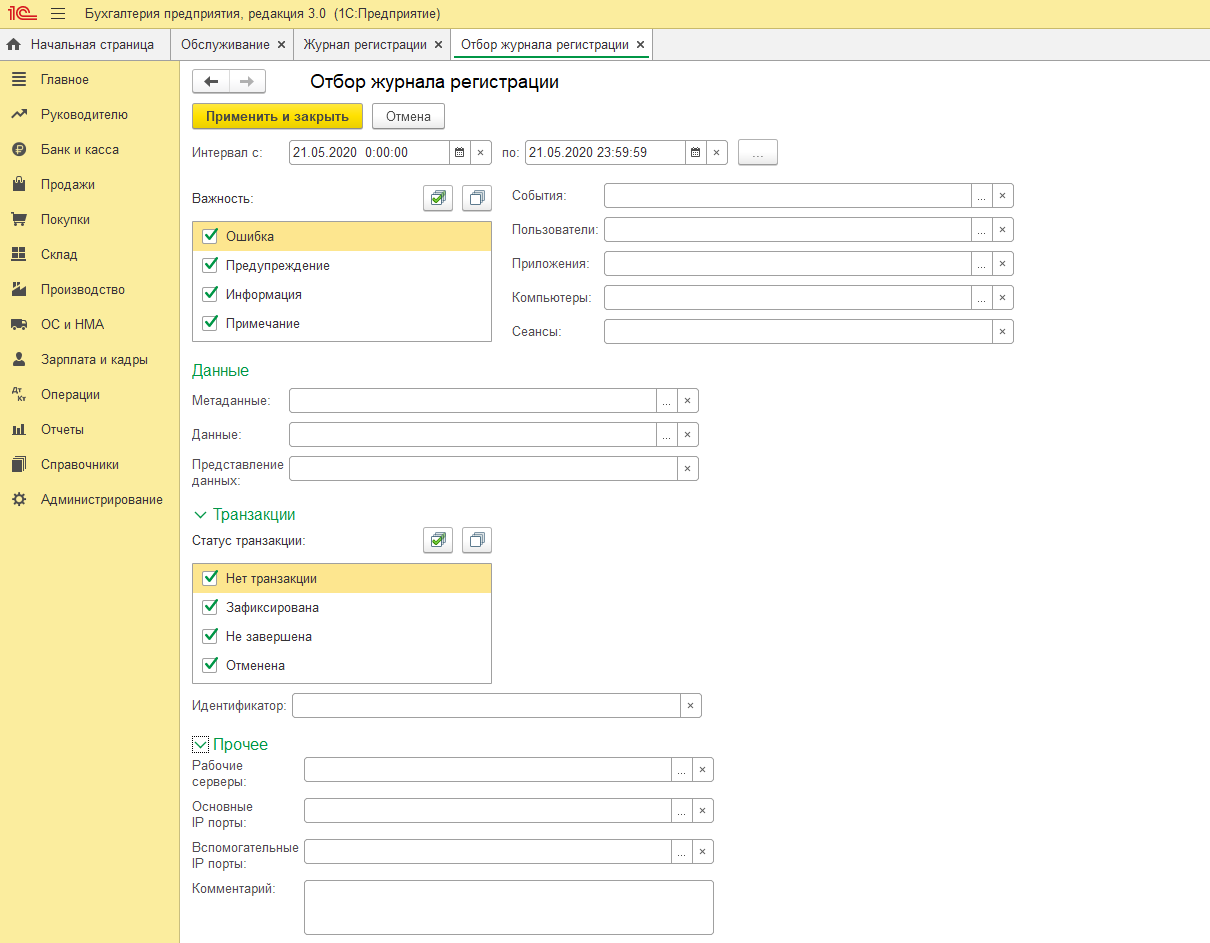Image resolution: width=1210 pixels, height=943 pixels.
Task: Collapse the Транзакции section
Action: (200, 515)
